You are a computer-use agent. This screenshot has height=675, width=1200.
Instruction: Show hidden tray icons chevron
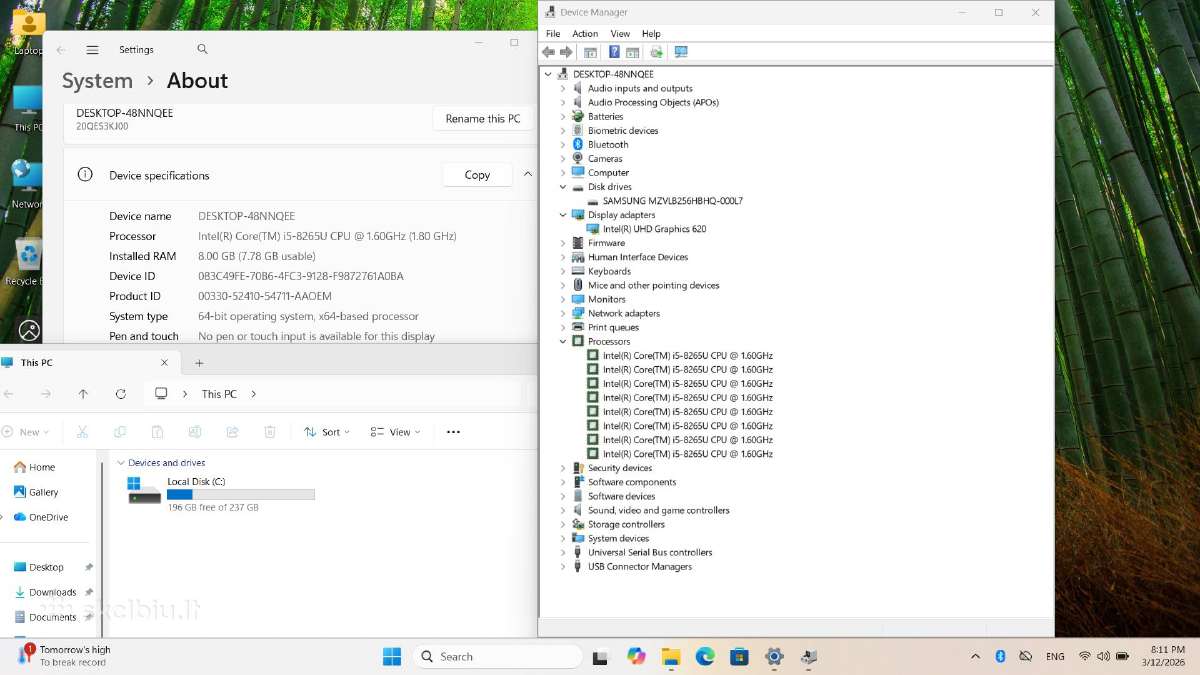[x=975, y=656]
